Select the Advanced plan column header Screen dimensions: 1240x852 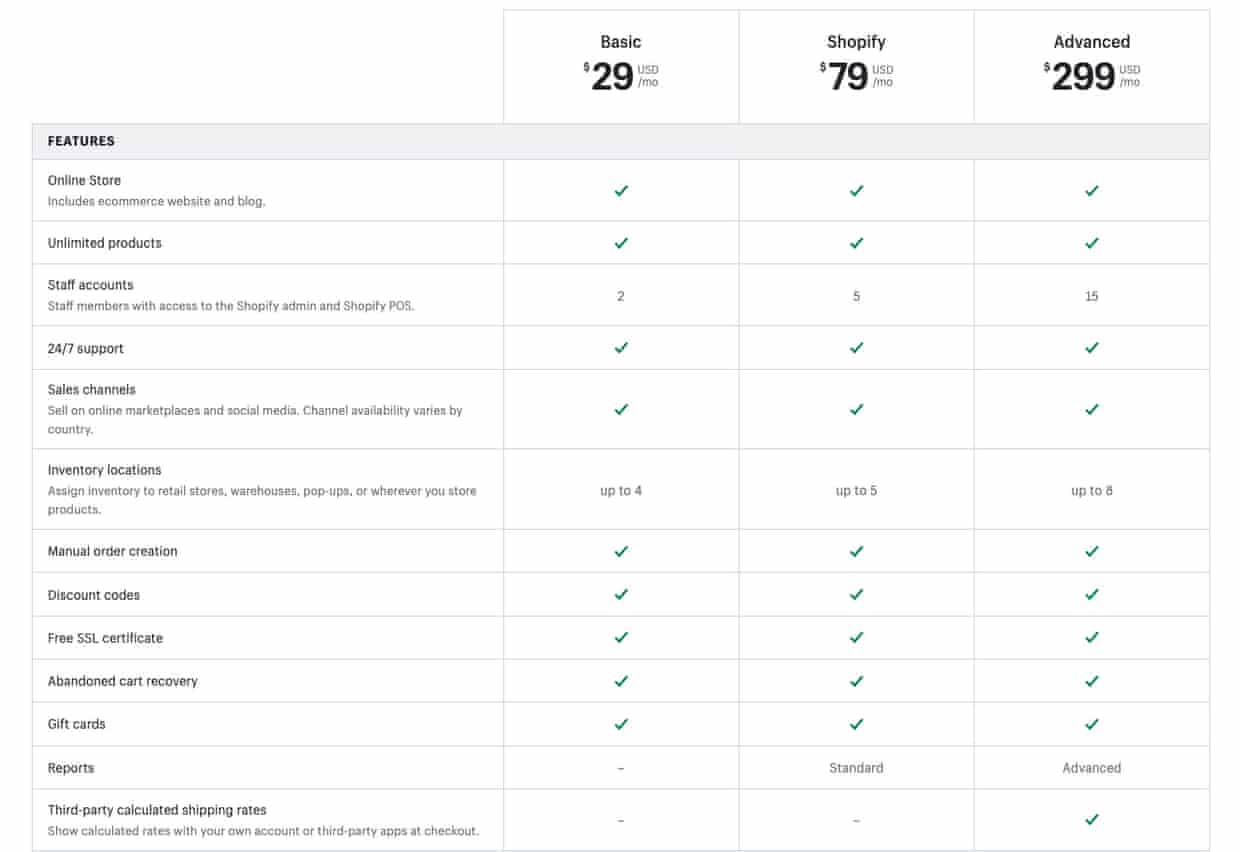click(x=1091, y=42)
